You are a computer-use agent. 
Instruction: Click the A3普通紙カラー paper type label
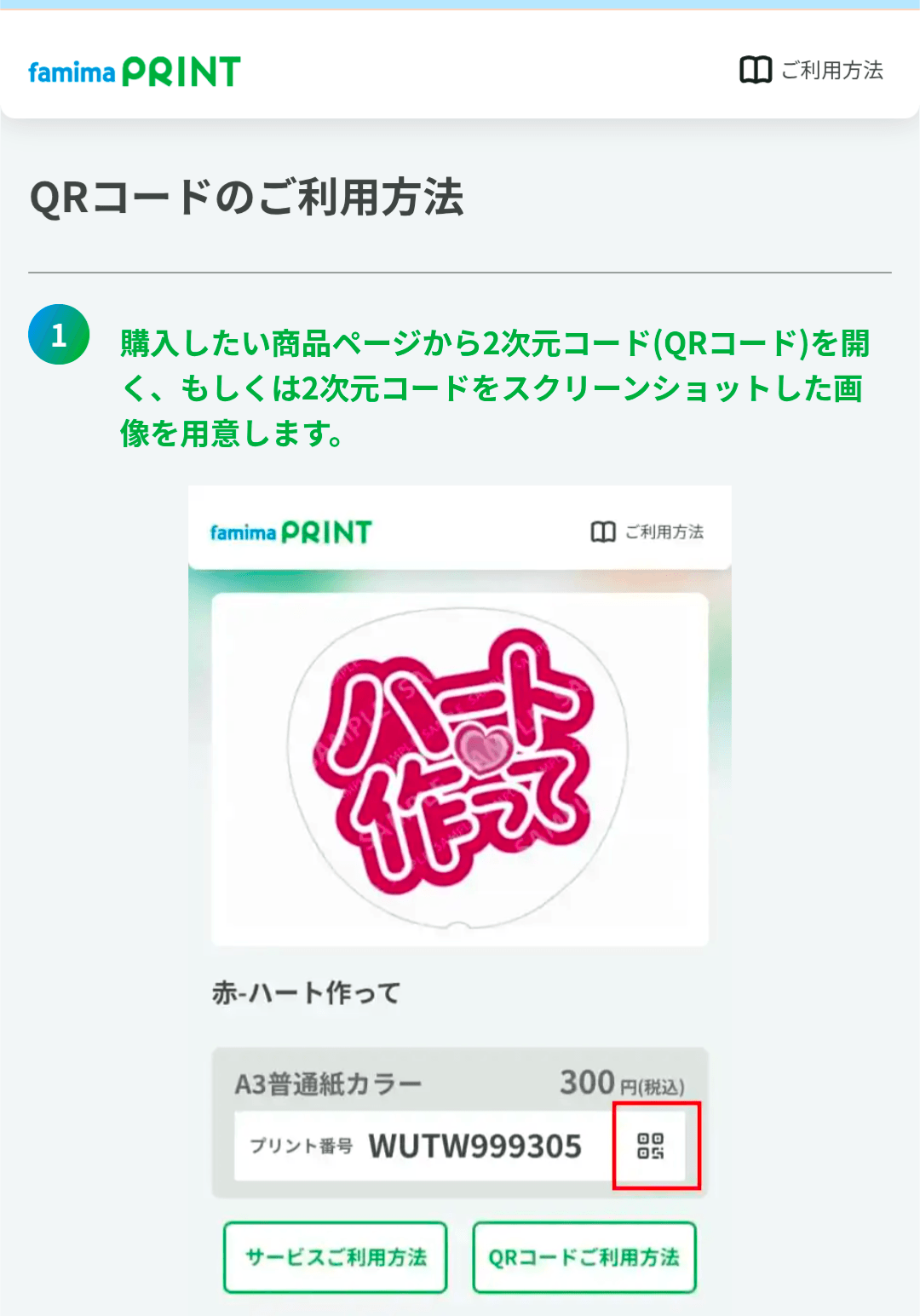click(x=328, y=1084)
